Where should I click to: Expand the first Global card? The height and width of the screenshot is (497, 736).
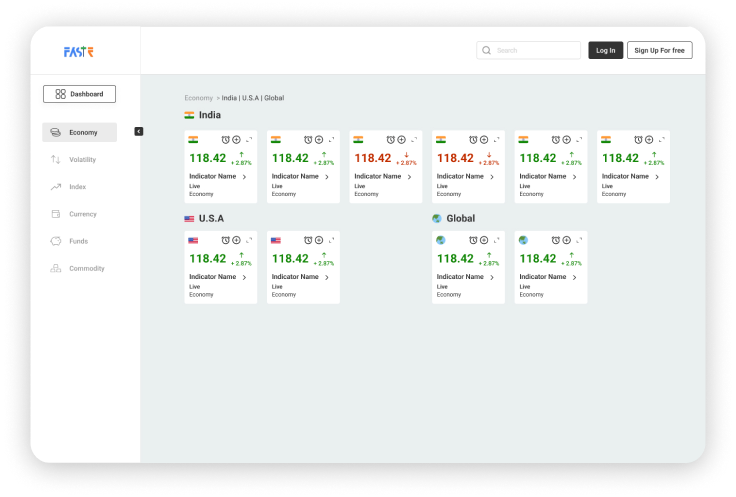click(x=497, y=240)
